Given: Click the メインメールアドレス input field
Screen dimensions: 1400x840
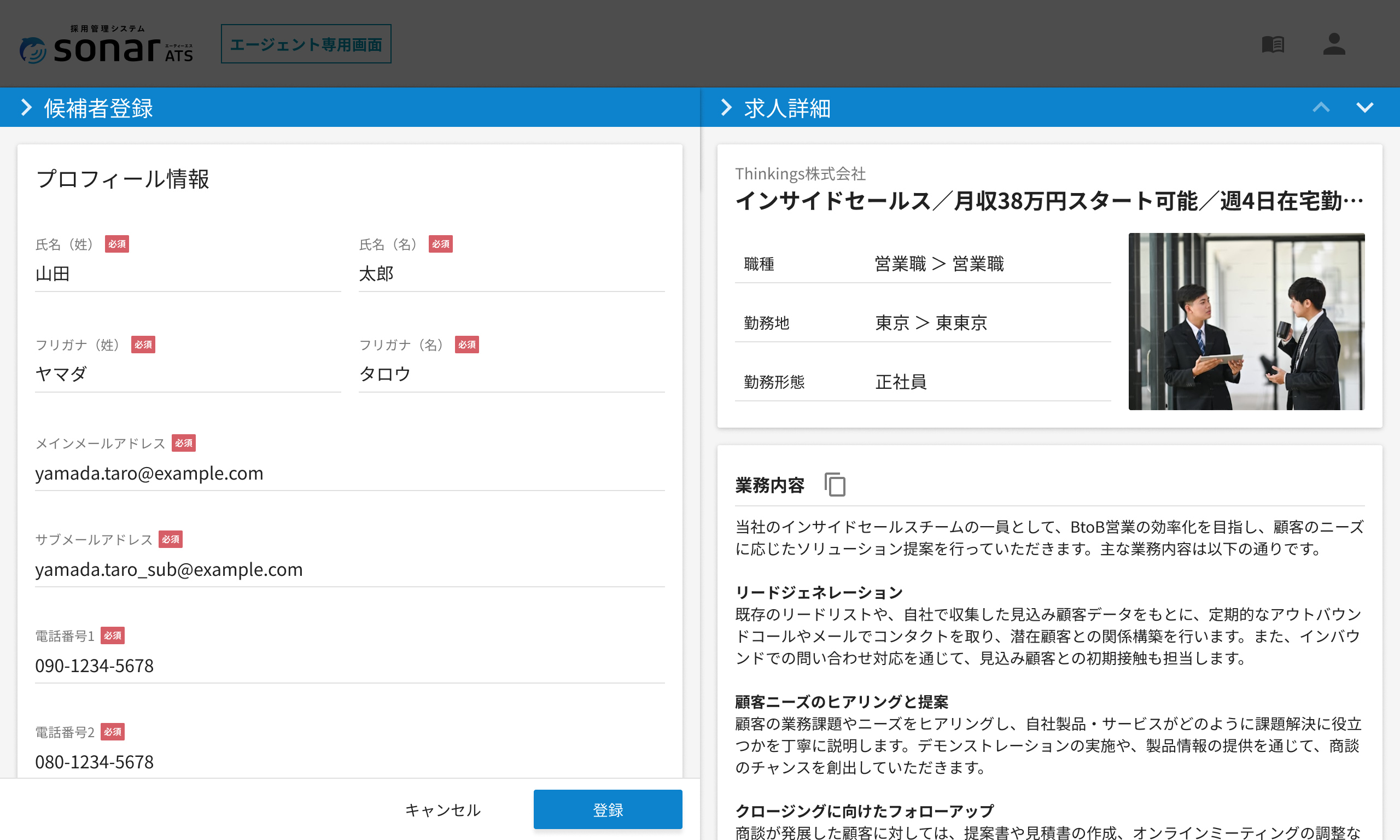Looking at the screenshot, I should click(x=349, y=473).
